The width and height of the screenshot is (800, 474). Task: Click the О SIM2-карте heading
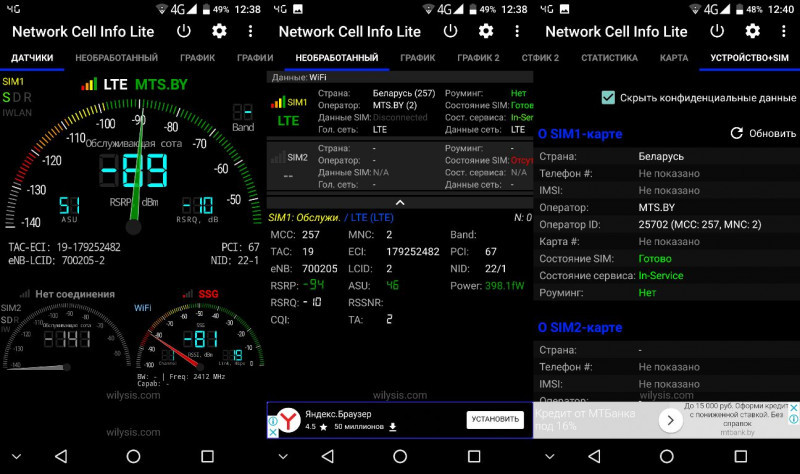pyautogui.click(x=580, y=328)
